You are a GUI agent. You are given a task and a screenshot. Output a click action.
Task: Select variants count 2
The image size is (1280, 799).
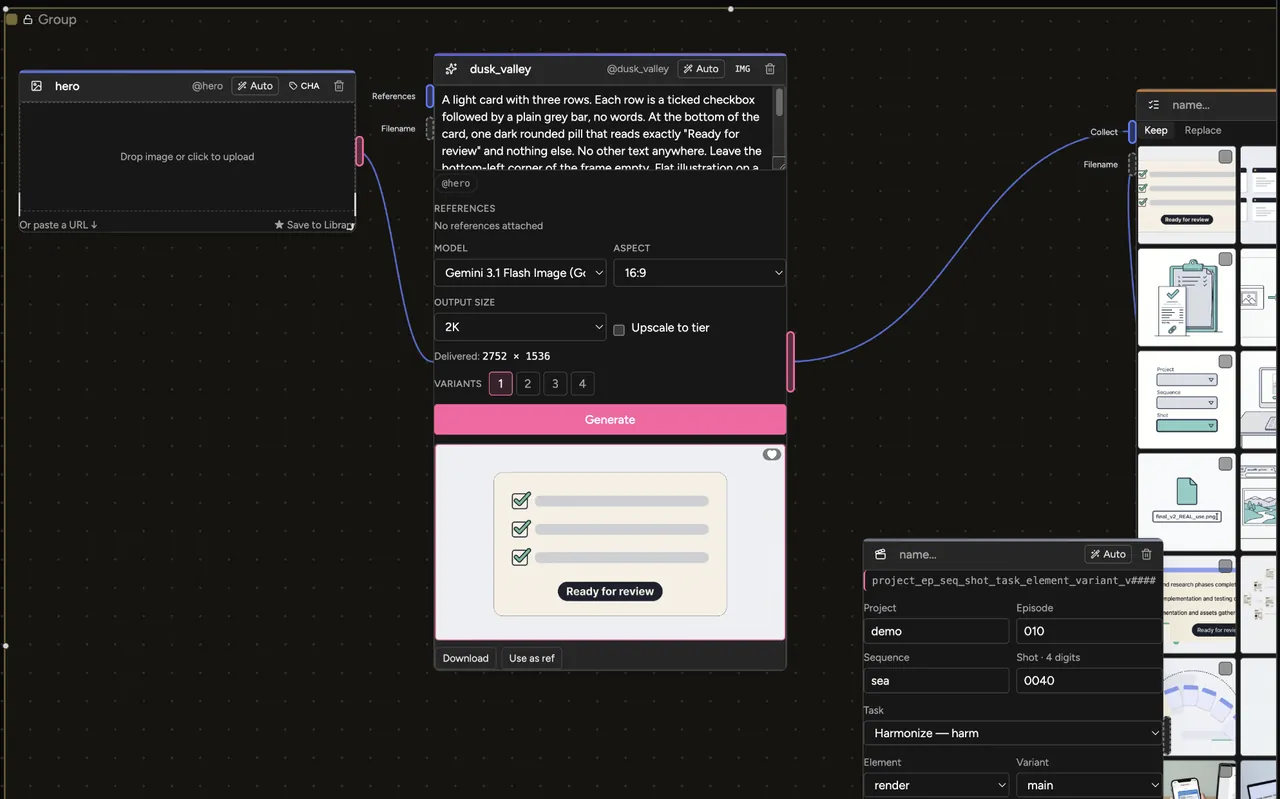click(528, 383)
